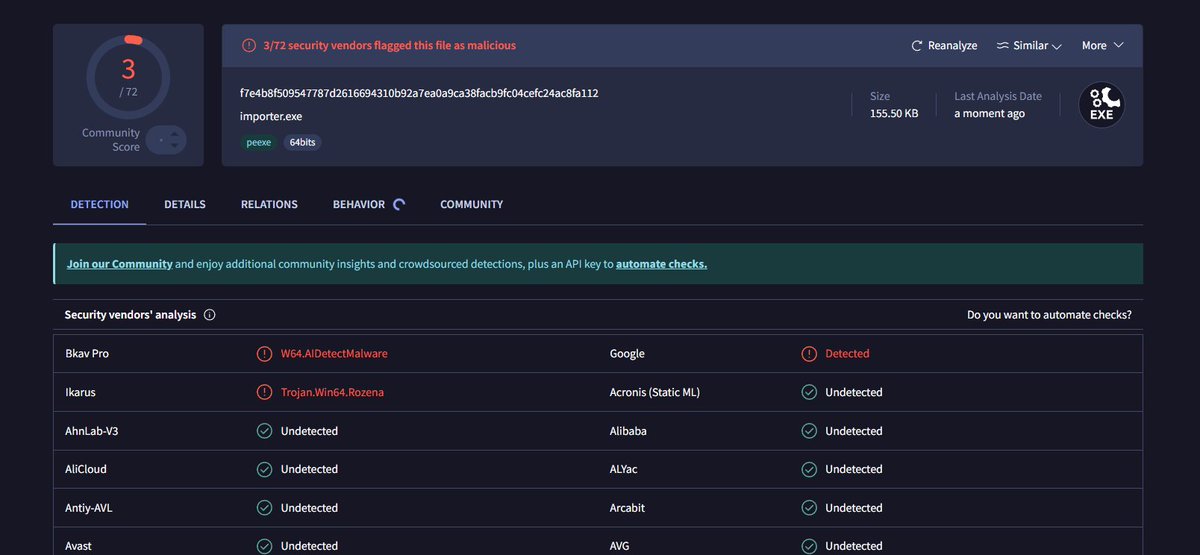Click the Arcabit vendor name
Image resolution: width=1200 pixels, height=555 pixels.
[x=627, y=508]
